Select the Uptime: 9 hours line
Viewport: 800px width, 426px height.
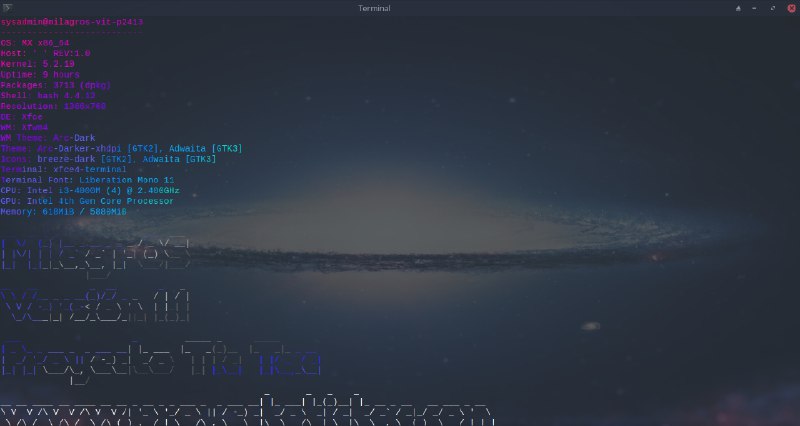coord(38,74)
